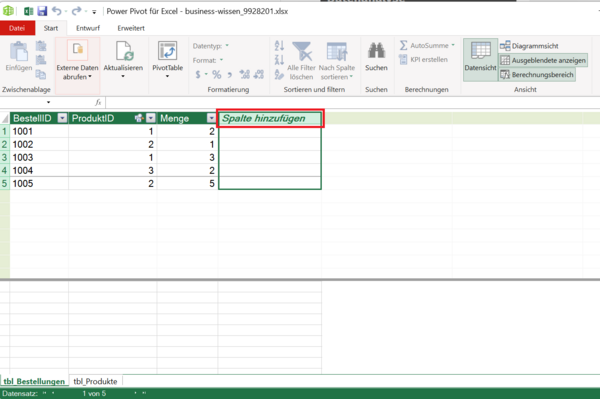The image size is (600, 399).
Task: Expand the Aktualisieren dropdown arrow
Action: (123, 77)
